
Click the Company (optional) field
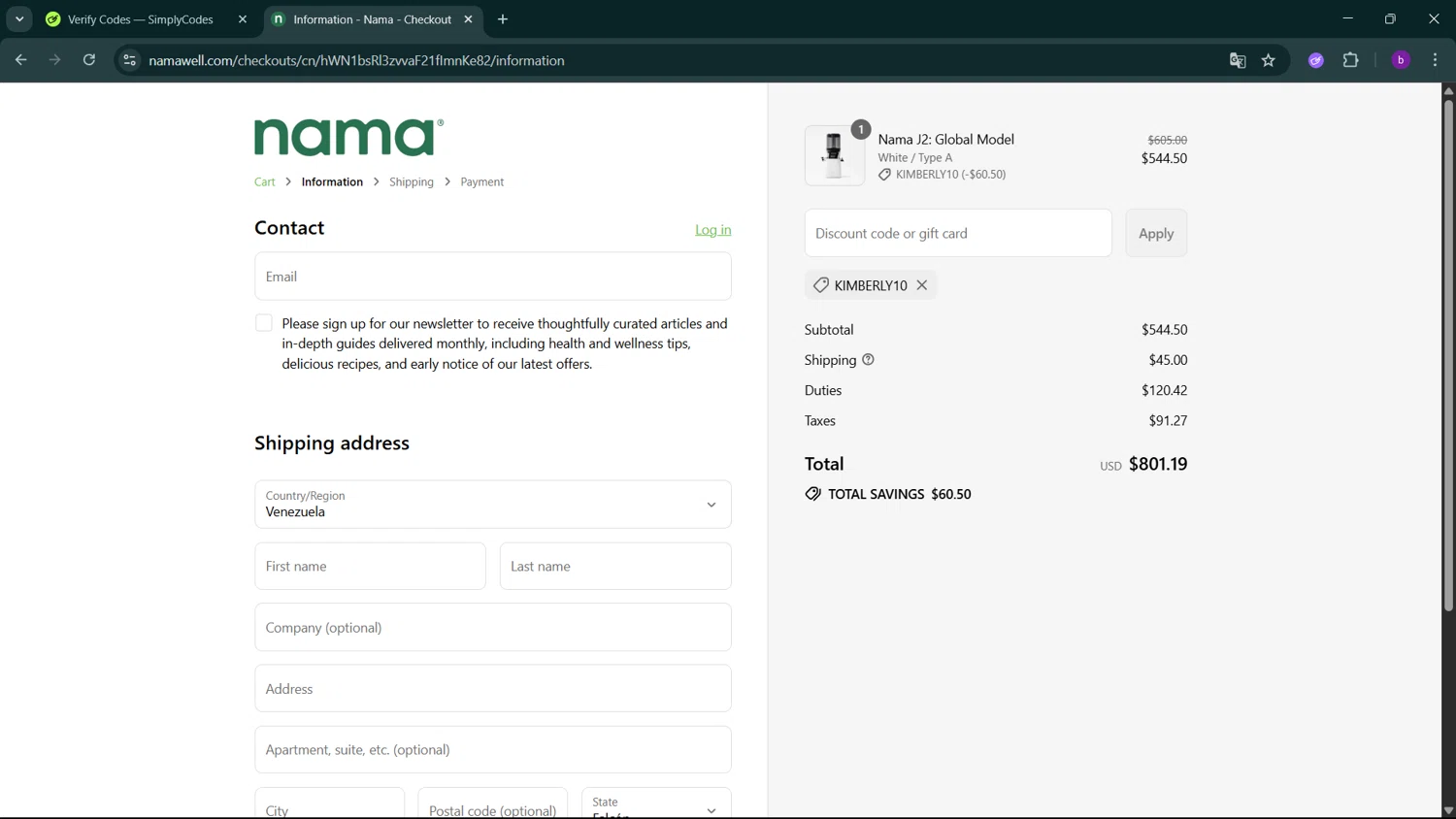click(493, 628)
